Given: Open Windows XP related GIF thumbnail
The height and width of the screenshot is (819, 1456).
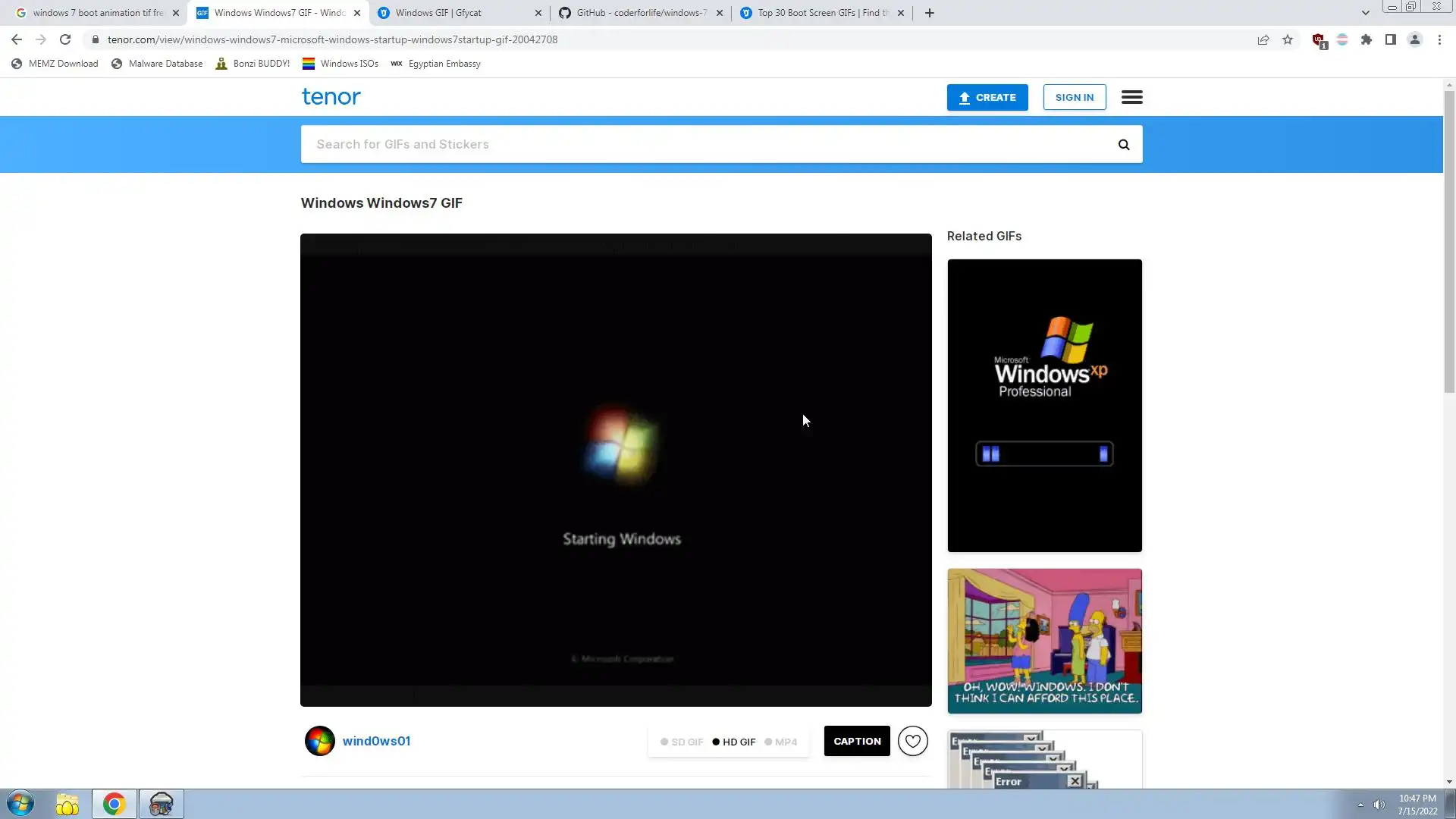Looking at the screenshot, I should (x=1044, y=405).
